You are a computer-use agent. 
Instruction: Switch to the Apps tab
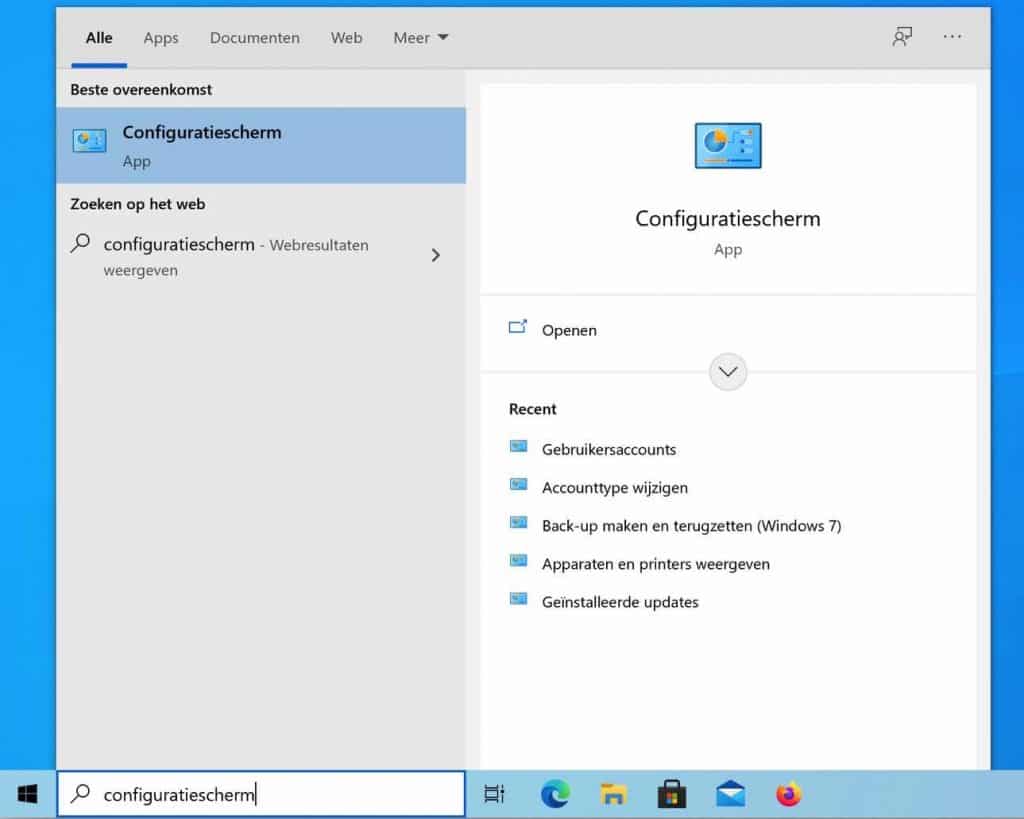160,38
